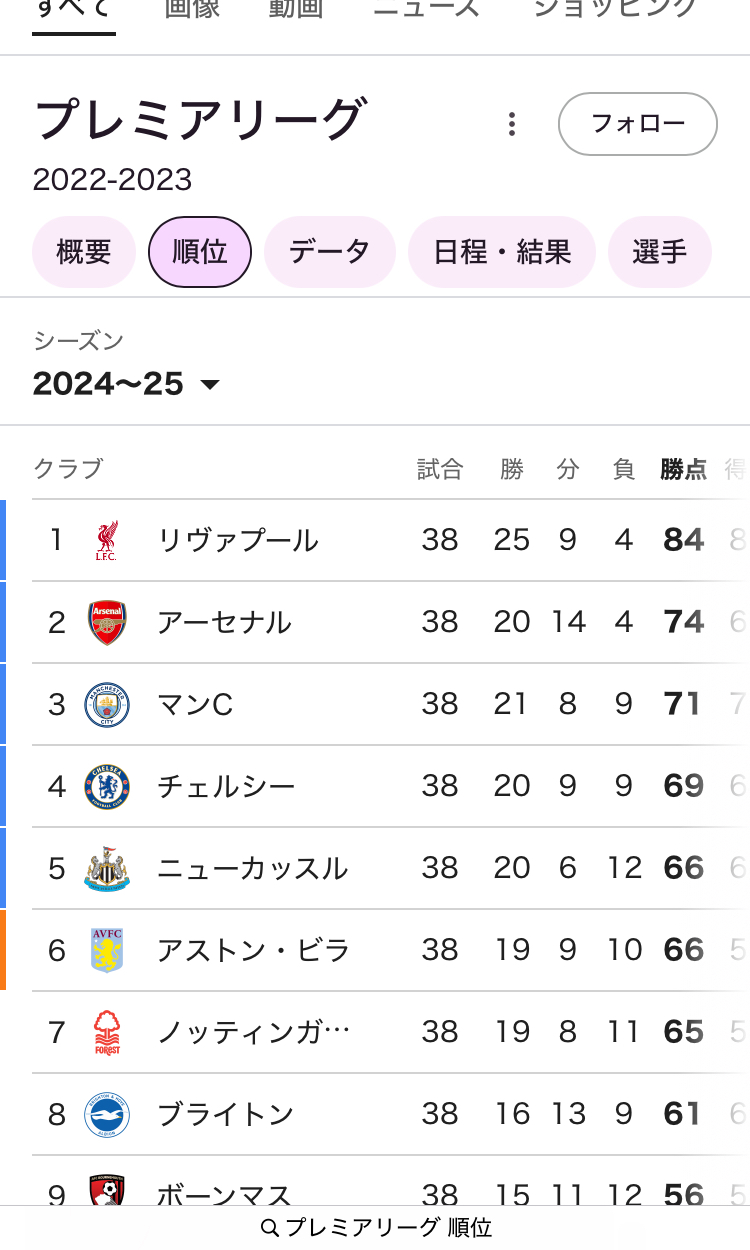This screenshot has height=1250, width=750.
Task: Click the Manchester City crest icon
Action: [106, 705]
